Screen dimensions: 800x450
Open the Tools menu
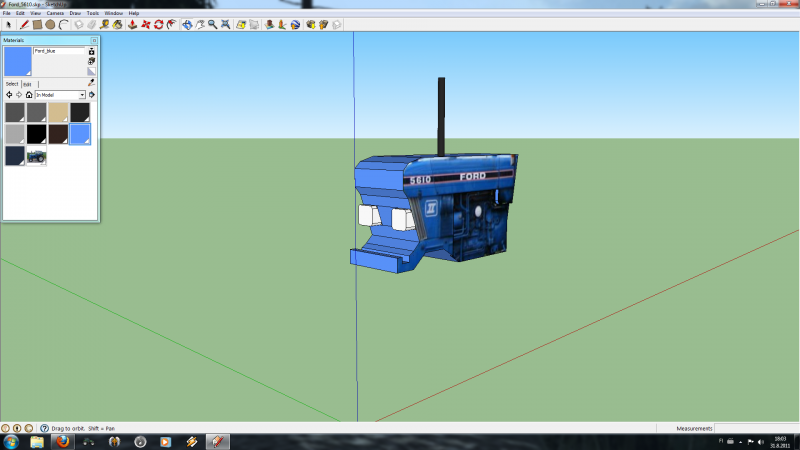(x=93, y=13)
